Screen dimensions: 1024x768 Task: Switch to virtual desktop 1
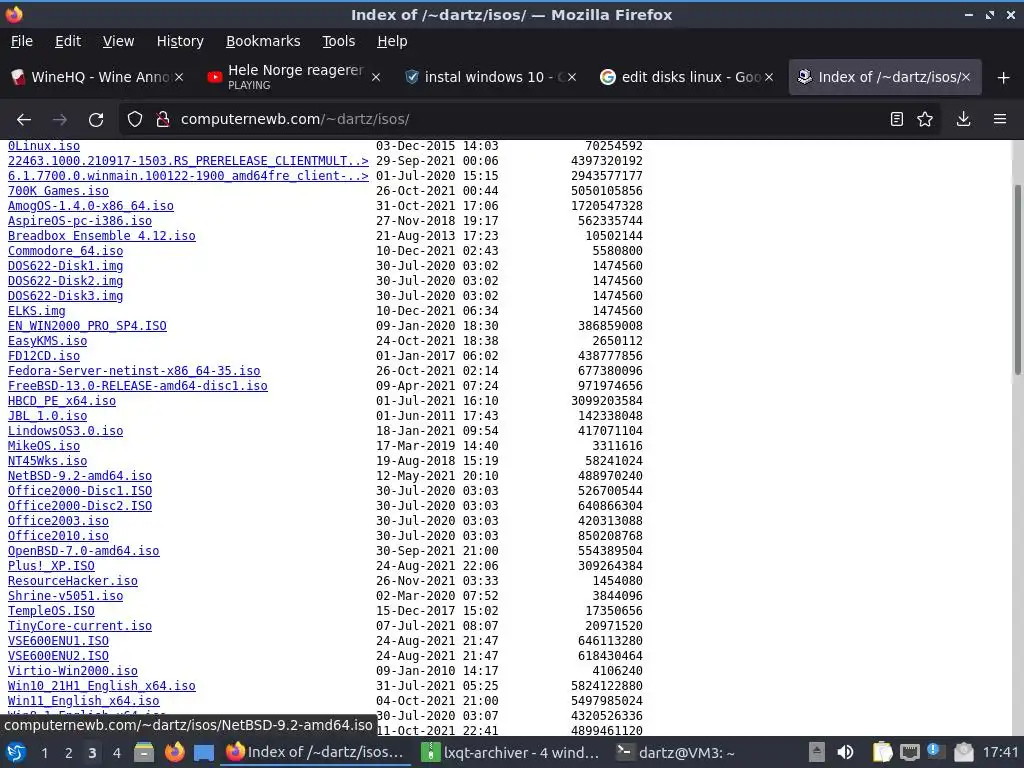pos(44,753)
